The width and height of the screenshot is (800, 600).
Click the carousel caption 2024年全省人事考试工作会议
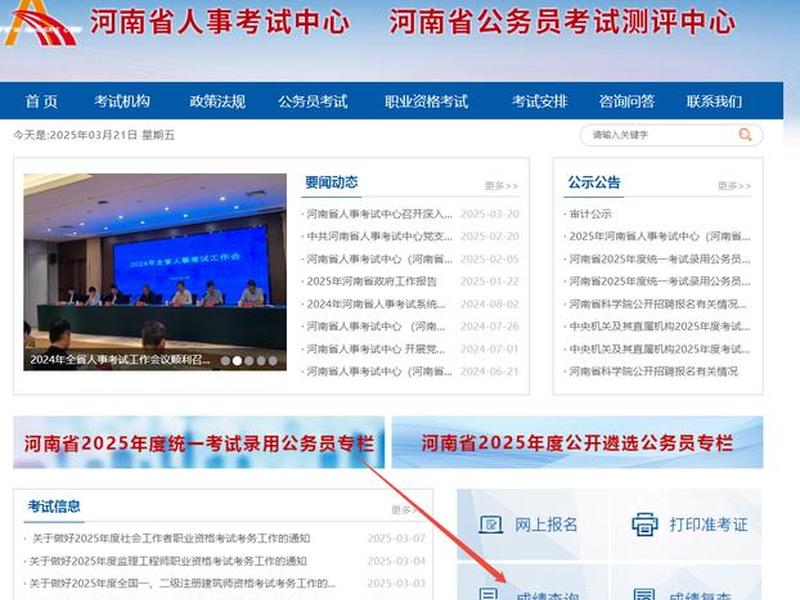[120, 360]
